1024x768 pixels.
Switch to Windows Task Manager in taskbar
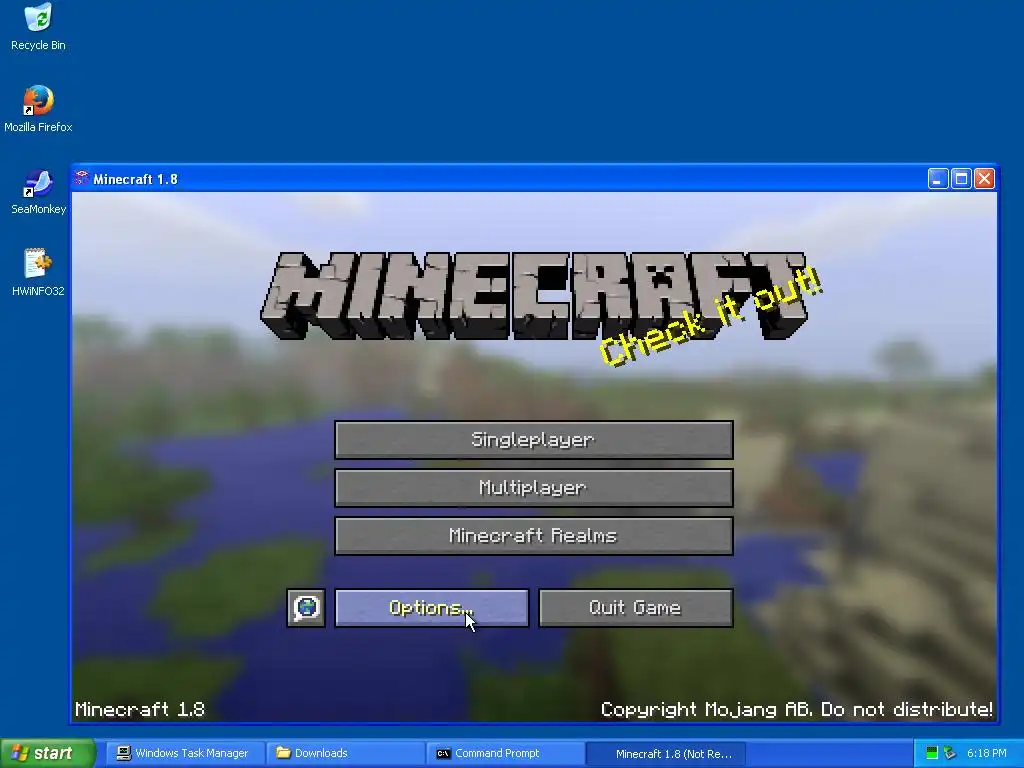tap(184, 753)
